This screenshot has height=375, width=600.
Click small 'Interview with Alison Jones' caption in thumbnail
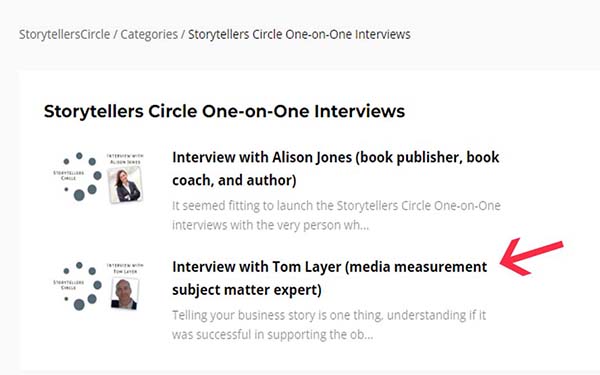(125, 159)
